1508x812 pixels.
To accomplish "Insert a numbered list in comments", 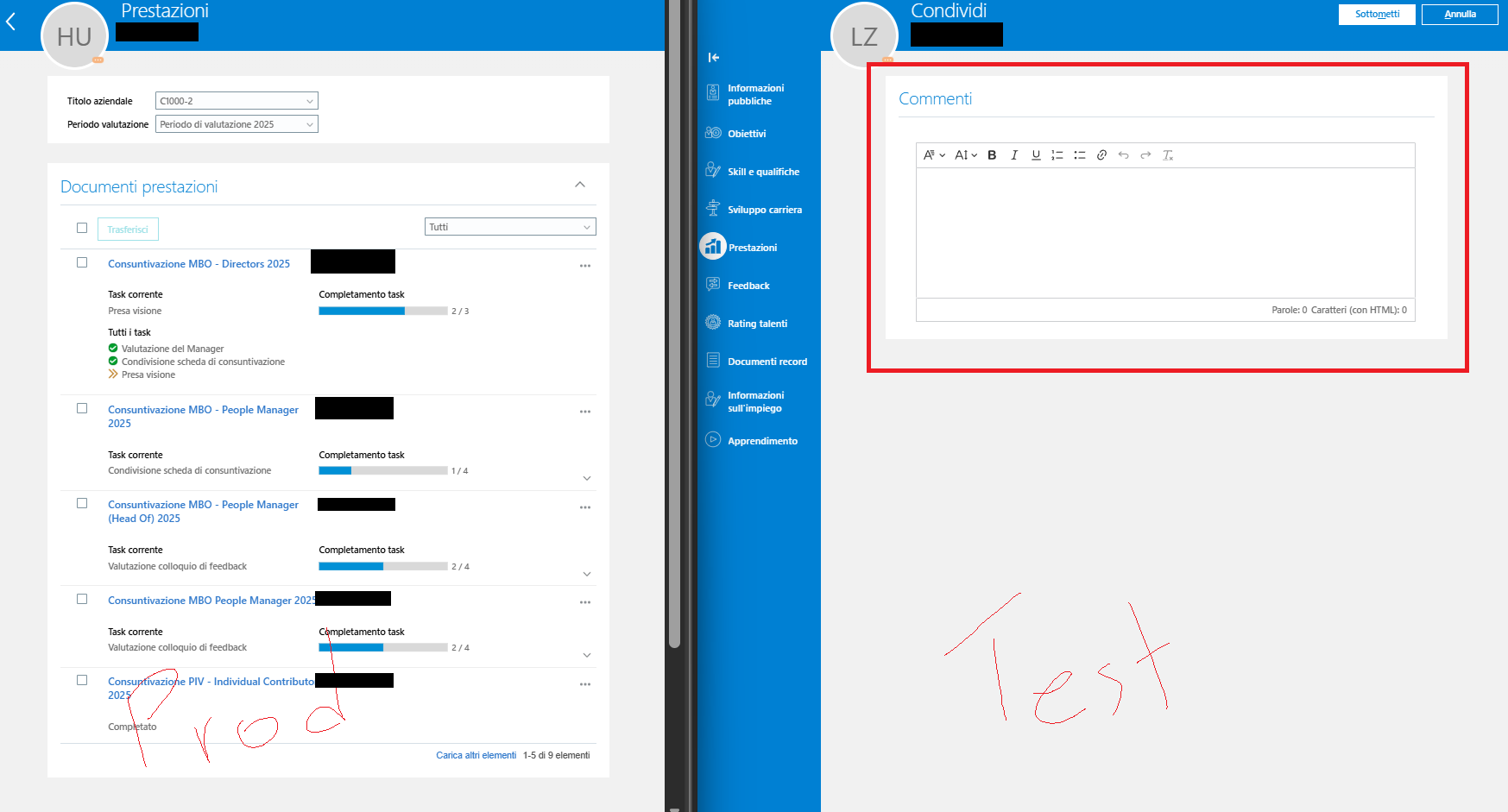I will [1057, 155].
